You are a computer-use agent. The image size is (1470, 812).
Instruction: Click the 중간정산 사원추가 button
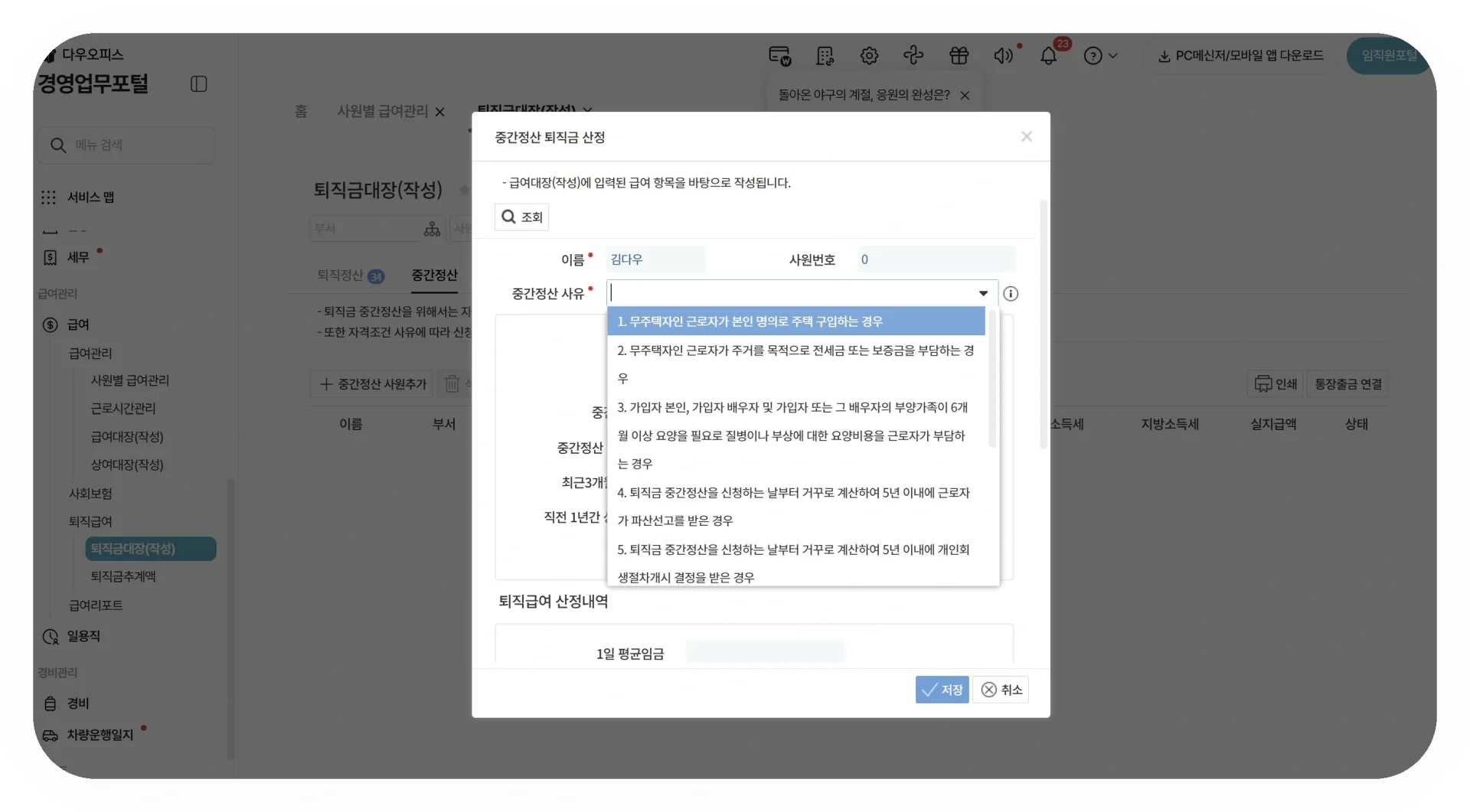371,384
